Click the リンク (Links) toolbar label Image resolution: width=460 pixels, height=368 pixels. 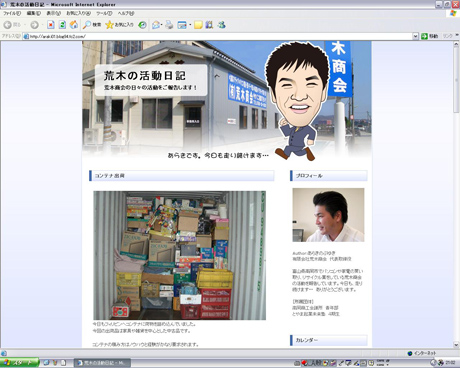[448, 36]
